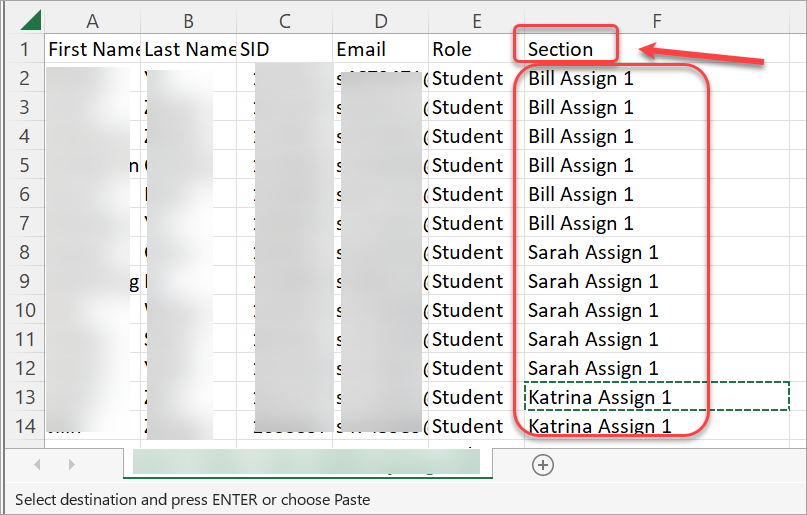807x515 pixels.
Task: Select Student role cell in row 8
Action: tap(477, 252)
